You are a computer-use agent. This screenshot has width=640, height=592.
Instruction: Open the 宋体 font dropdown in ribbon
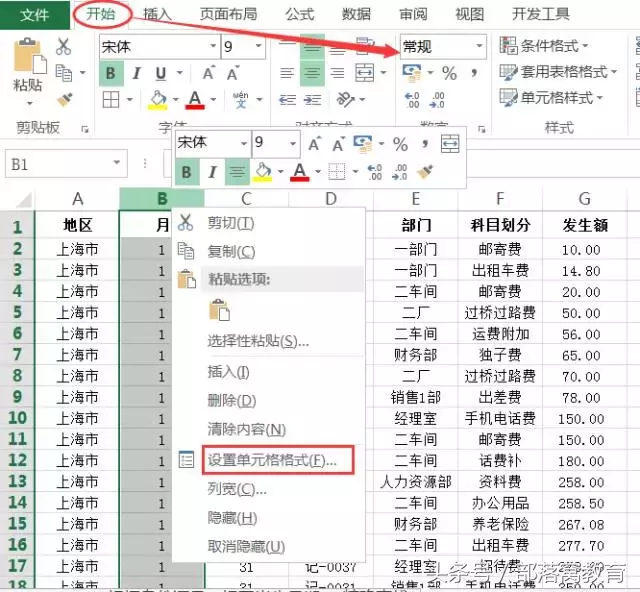(x=213, y=46)
